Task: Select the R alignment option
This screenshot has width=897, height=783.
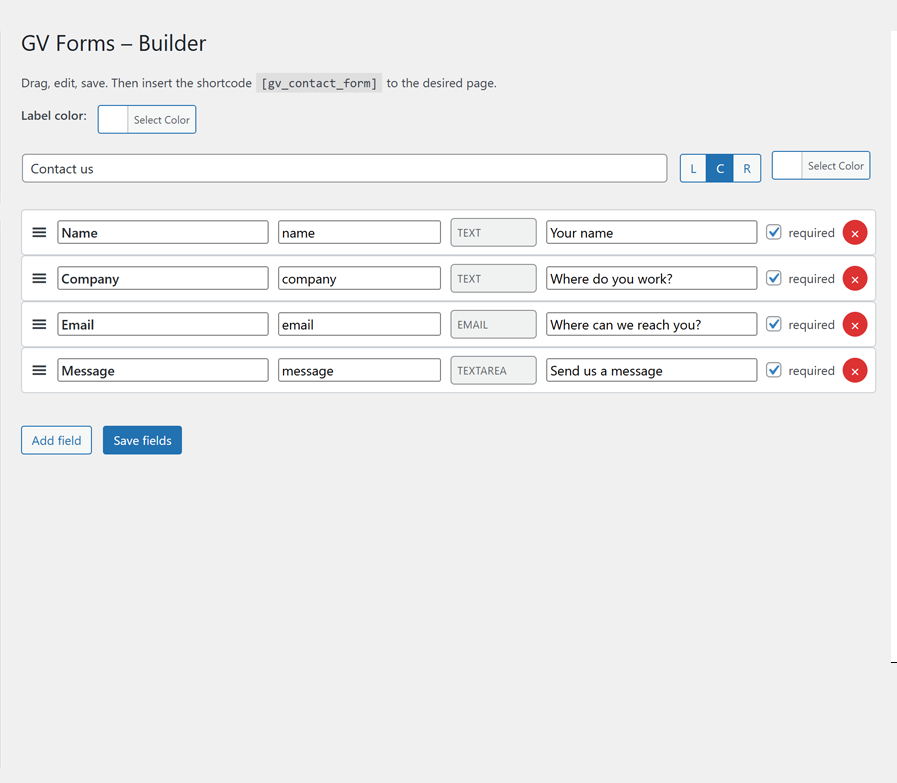Action: point(746,168)
